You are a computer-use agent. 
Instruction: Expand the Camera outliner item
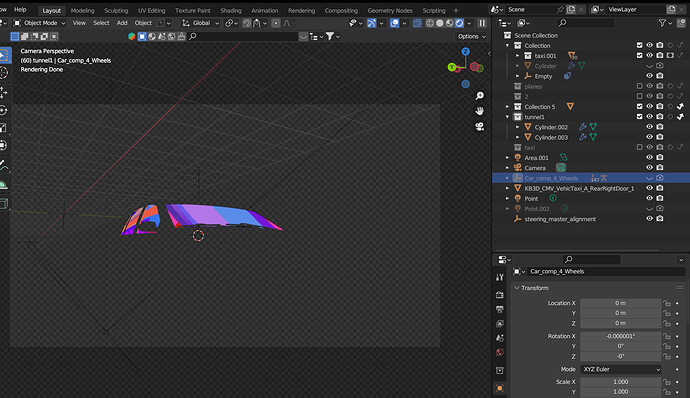tap(507, 168)
